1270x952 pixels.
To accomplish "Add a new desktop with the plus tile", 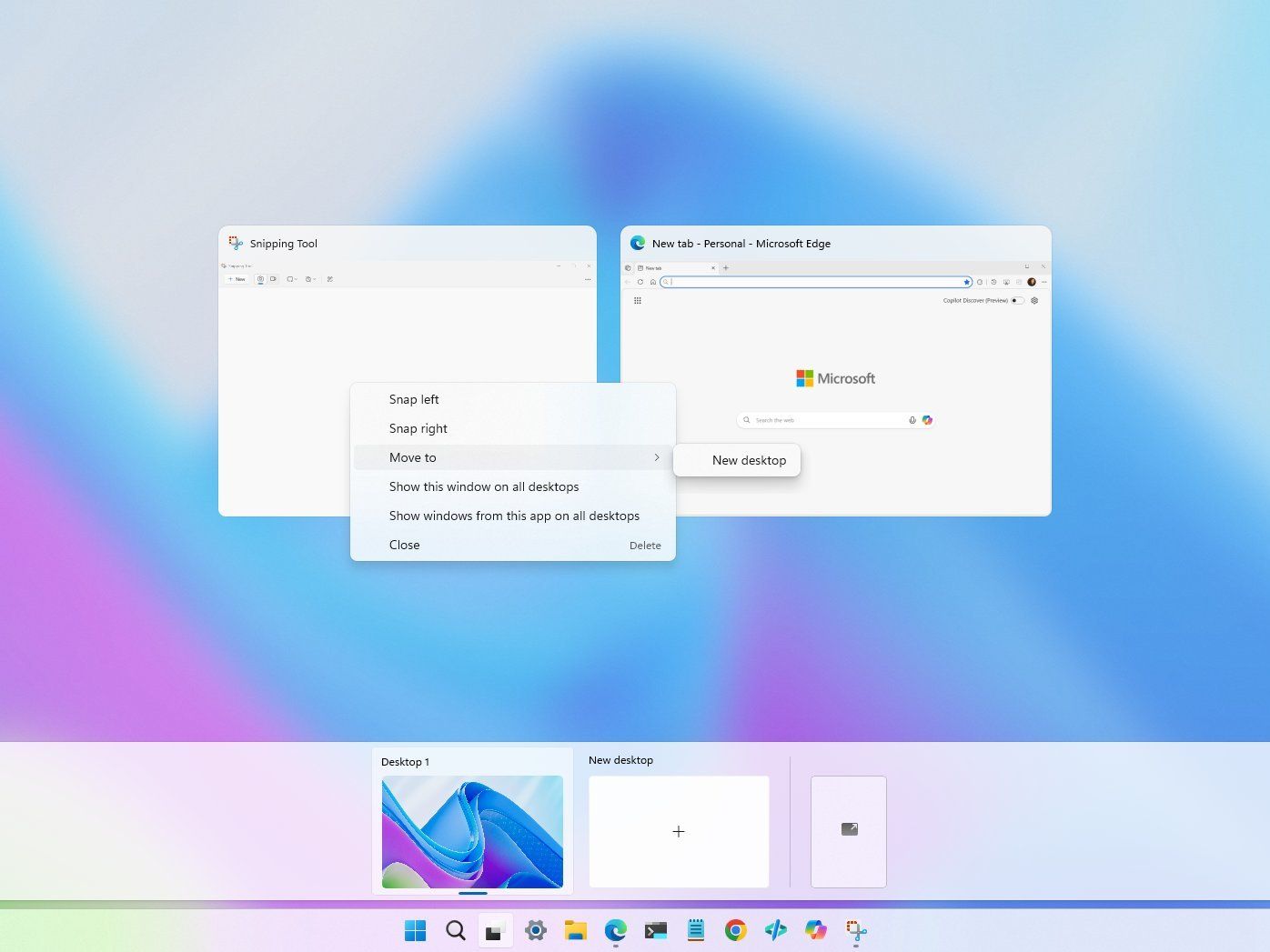I will pyautogui.click(x=679, y=831).
